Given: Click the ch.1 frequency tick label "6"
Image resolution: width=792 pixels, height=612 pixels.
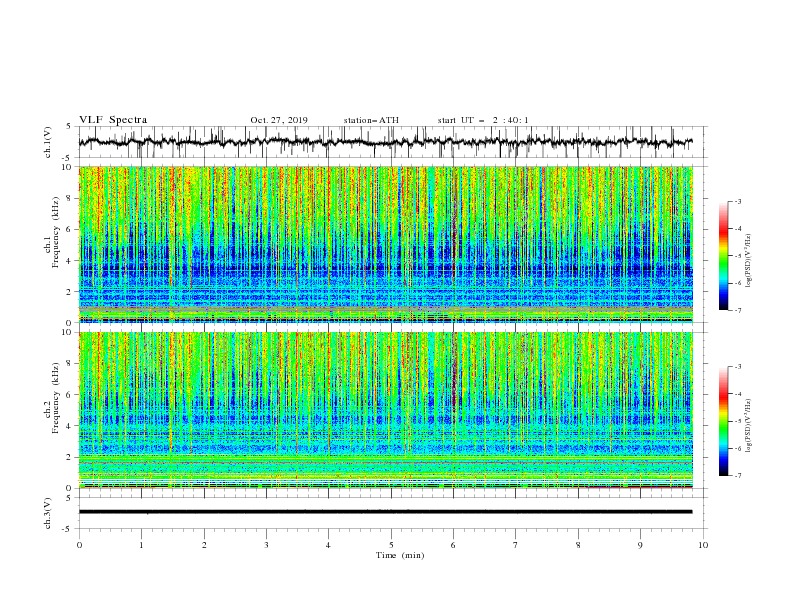Looking at the screenshot, I should pyautogui.click(x=69, y=229).
